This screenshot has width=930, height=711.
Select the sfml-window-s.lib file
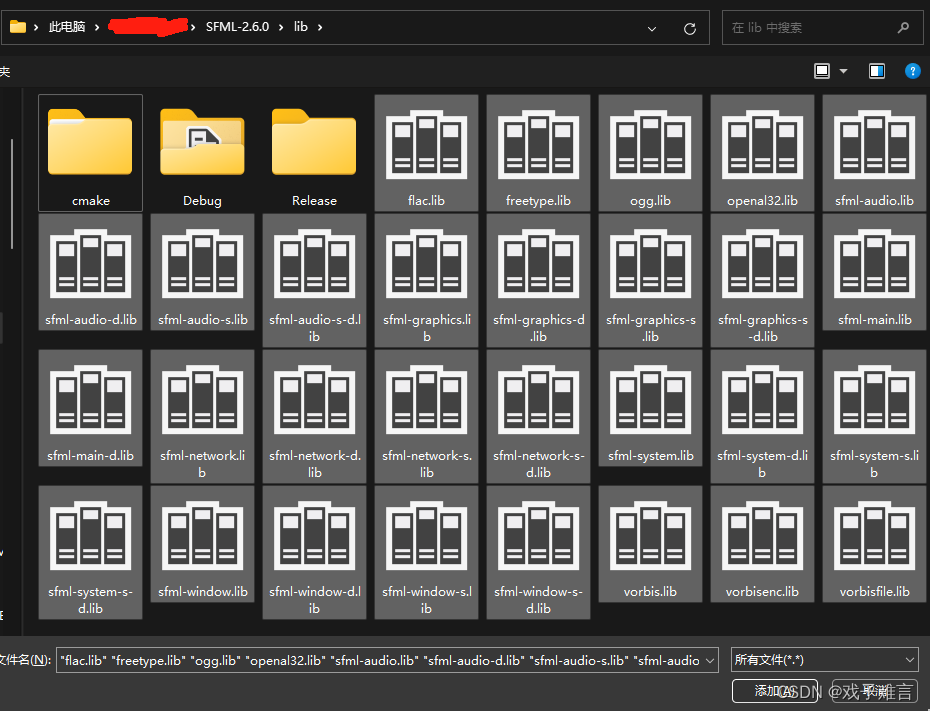point(426,552)
